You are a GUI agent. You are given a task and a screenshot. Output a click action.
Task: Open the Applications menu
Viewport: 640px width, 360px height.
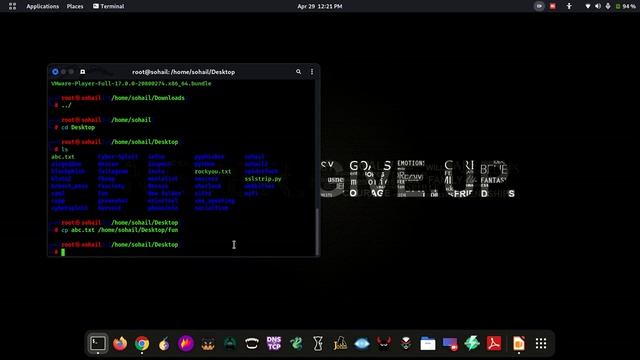[x=42, y=6]
